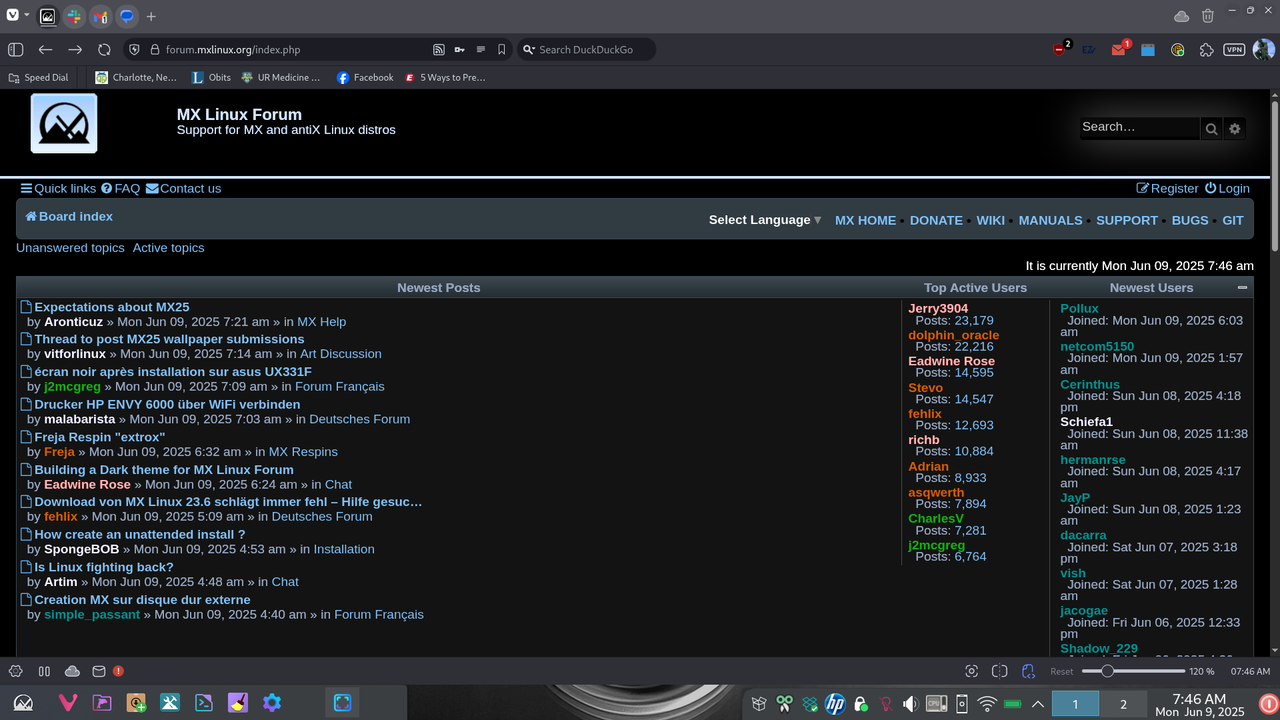Image resolution: width=1280 pixels, height=720 pixels.
Task: Open the Facebook bookmark
Action: tap(365, 77)
